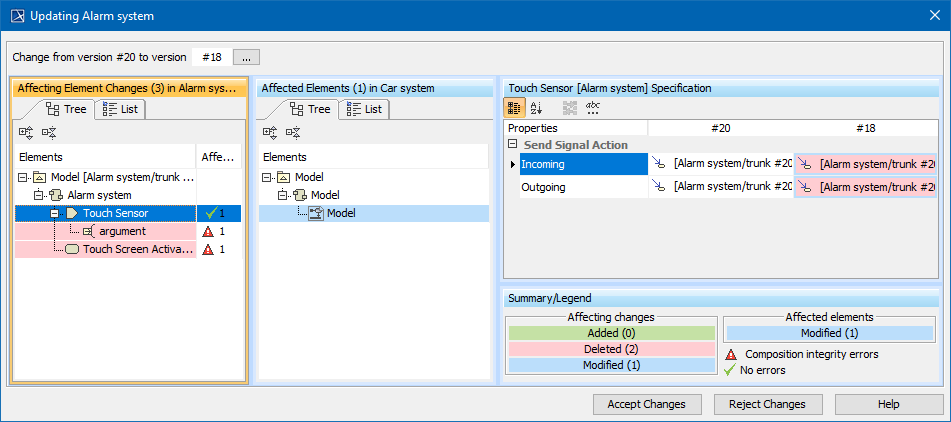Toggle categorized view in Specification panel
Image resolution: width=951 pixels, height=422 pixels.
(514, 108)
